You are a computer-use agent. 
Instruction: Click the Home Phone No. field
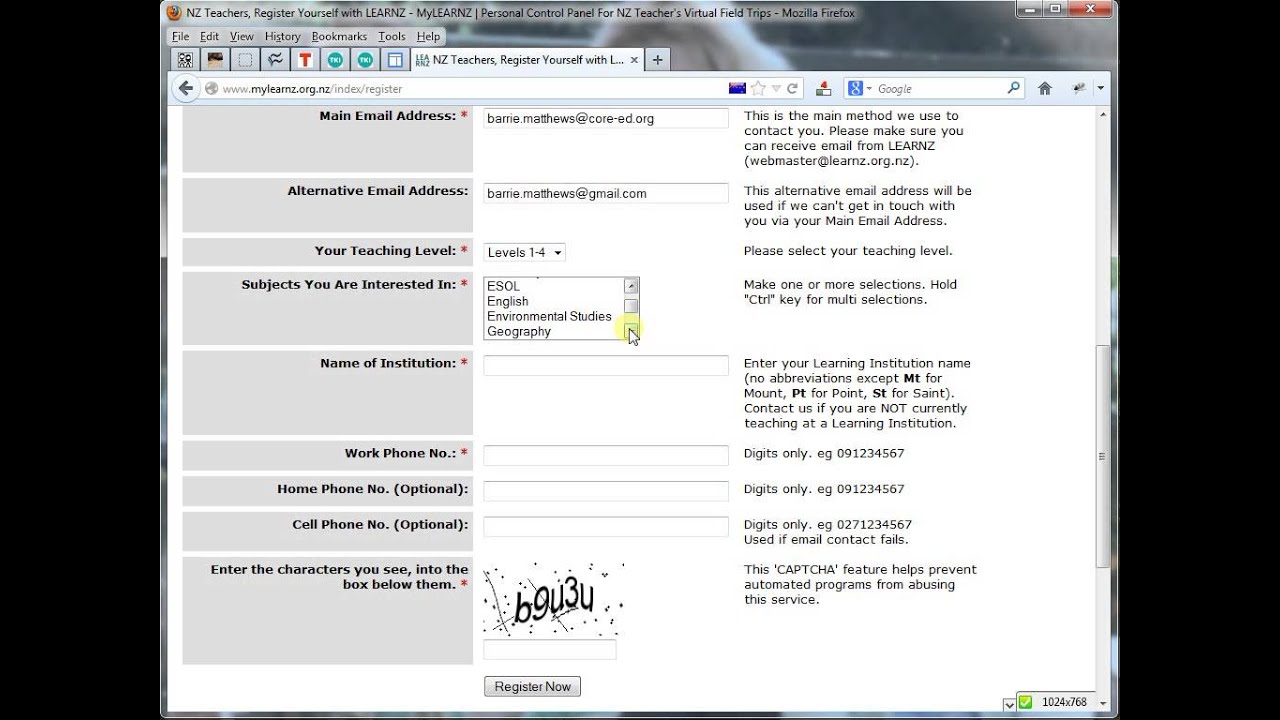pos(606,491)
